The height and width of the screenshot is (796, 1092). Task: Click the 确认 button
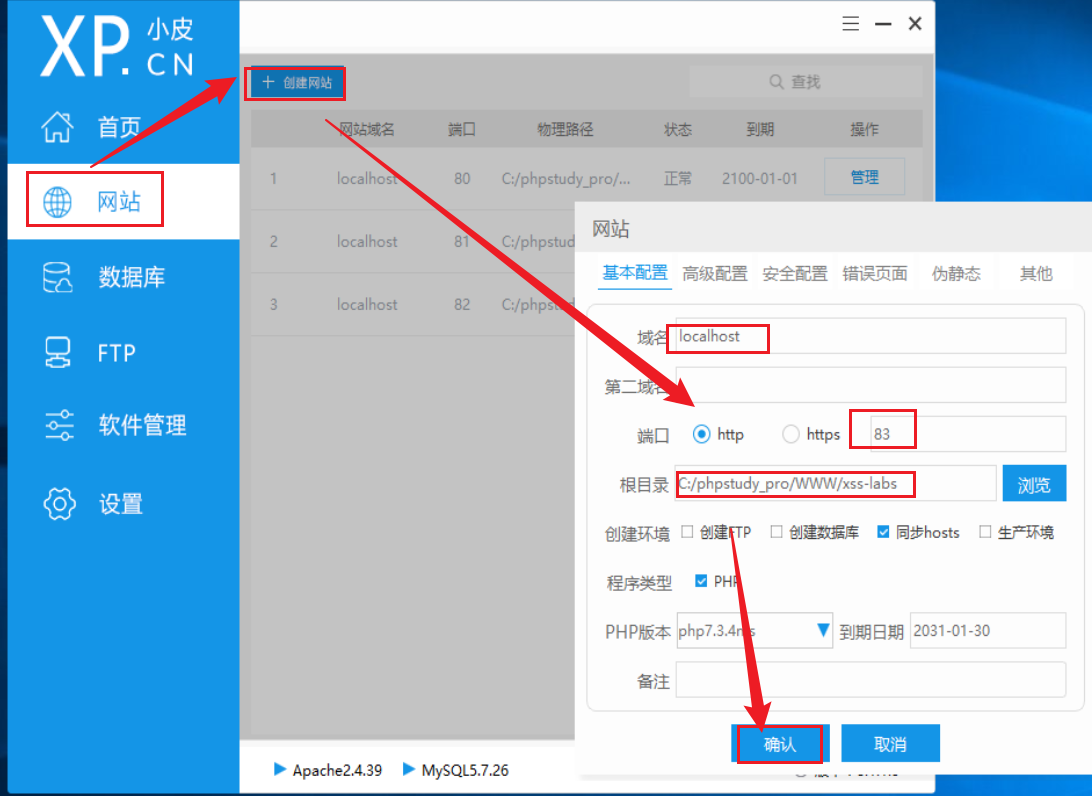[779, 744]
